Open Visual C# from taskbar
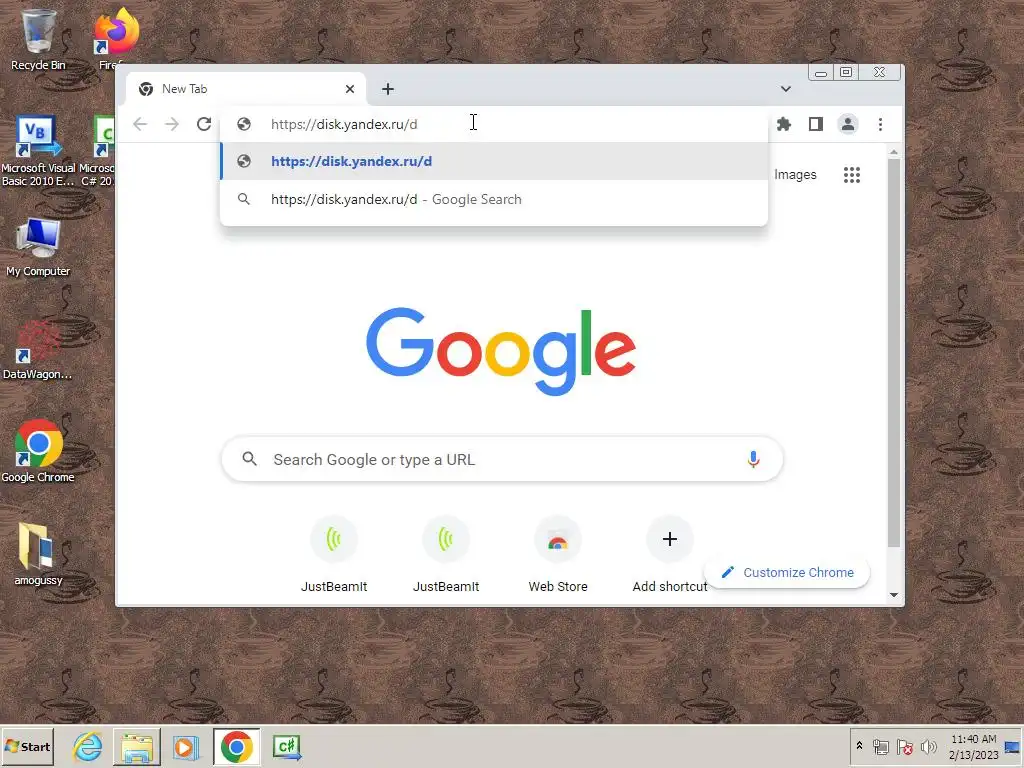The height and width of the screenshot is (768, 1024). coord(287,746)
